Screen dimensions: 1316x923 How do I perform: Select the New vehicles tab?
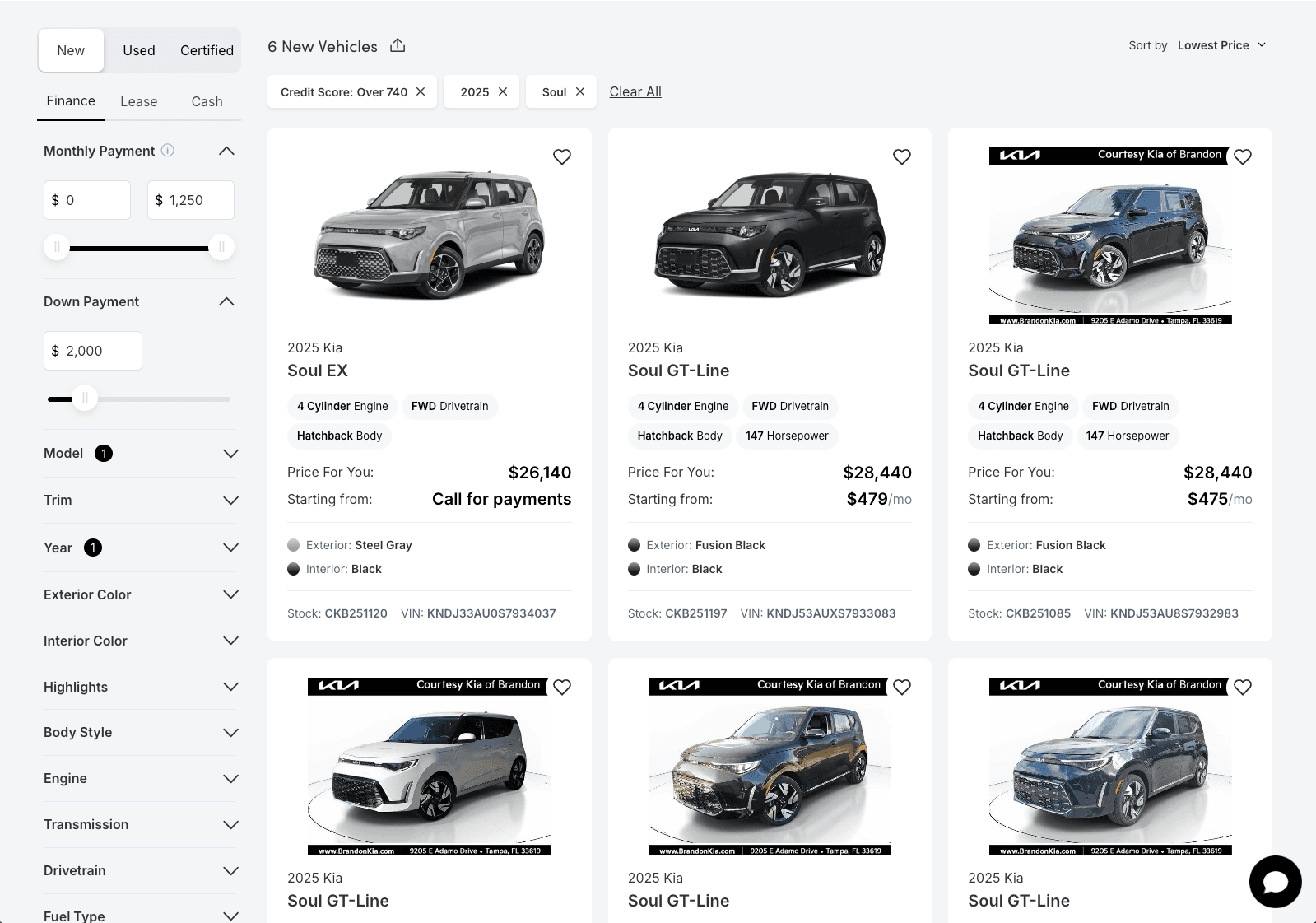[71, 50]
